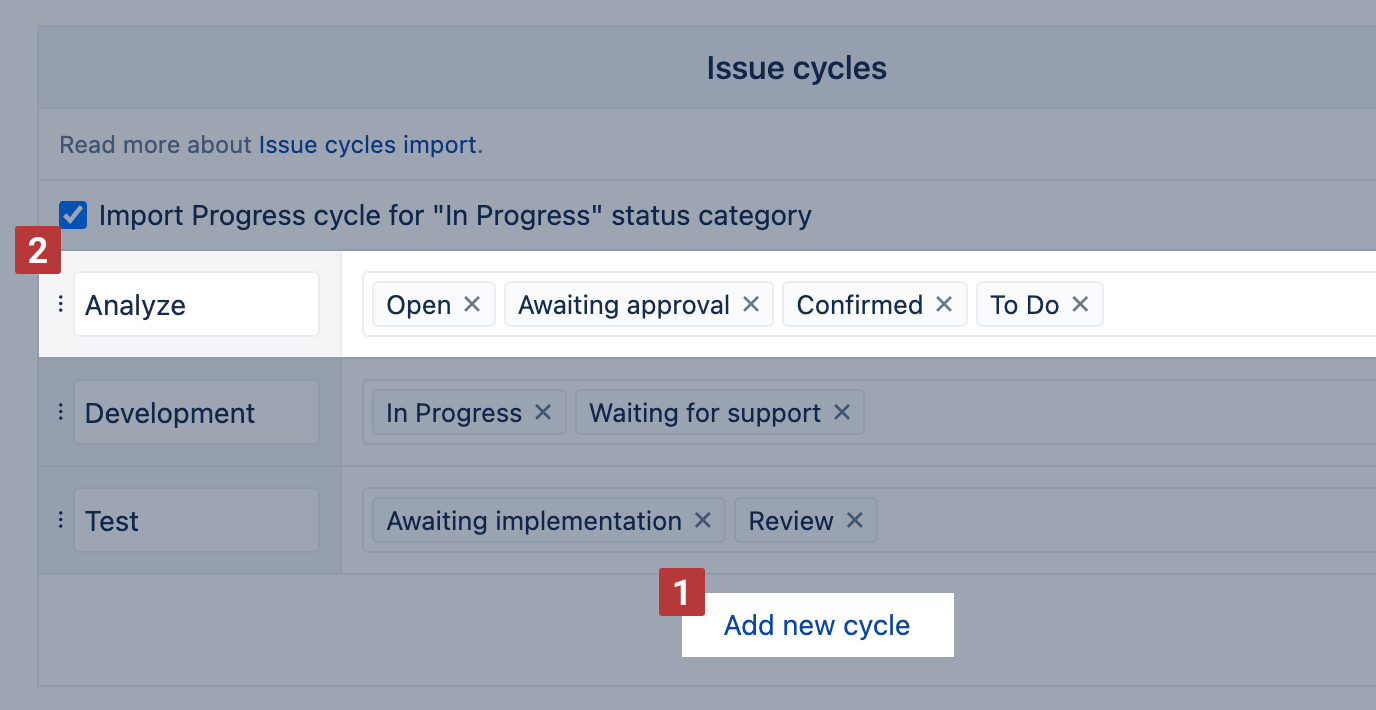Remove the "Awaiting approval" status tag
Viewport: 1376px width, 710px height.
point(751,304)
